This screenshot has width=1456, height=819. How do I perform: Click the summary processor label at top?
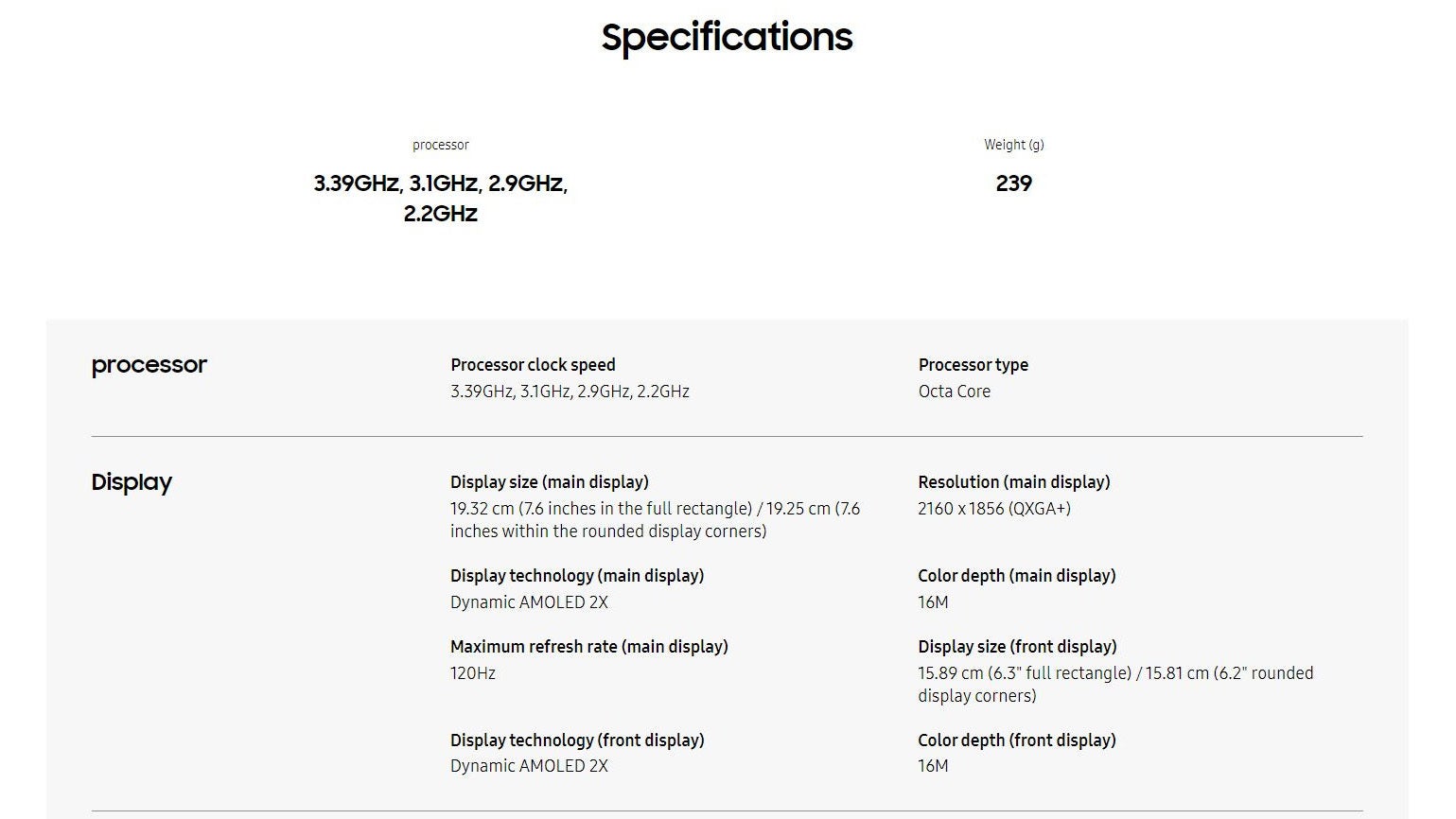[440, 145]
